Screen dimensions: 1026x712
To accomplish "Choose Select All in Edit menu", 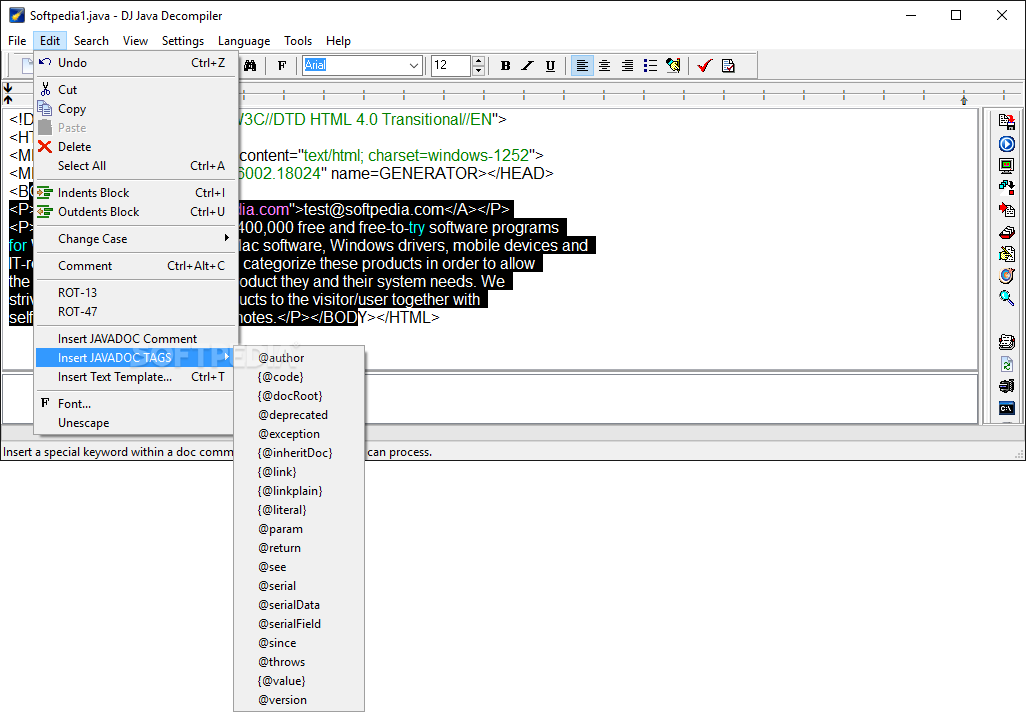I will click(135, 166).
